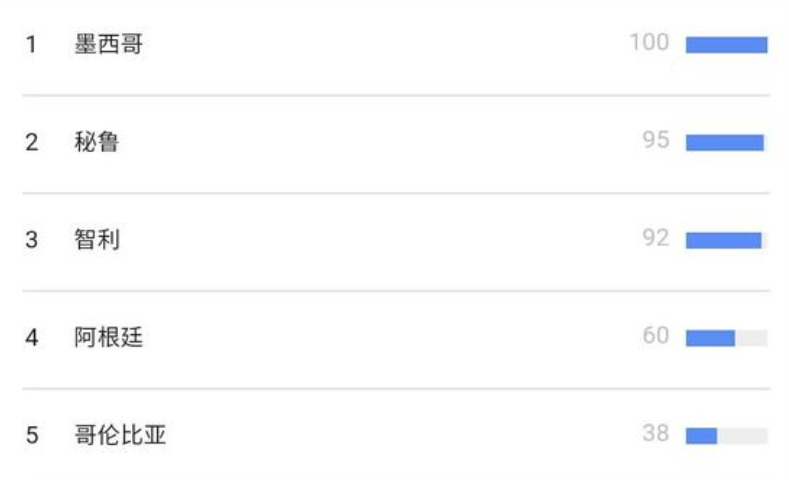
Task: Click the blue bar for 阿根廷
Action: 711,338
